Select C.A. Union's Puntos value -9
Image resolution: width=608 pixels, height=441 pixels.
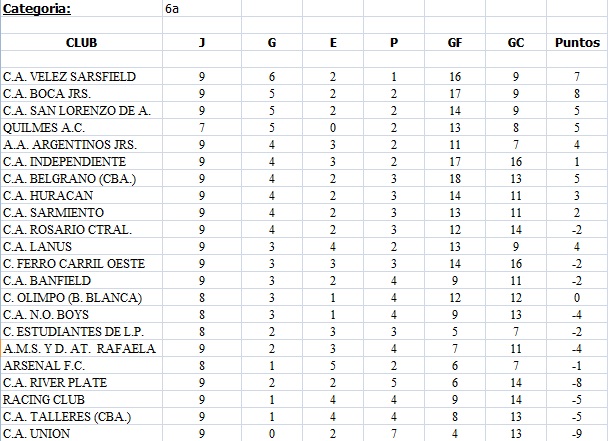coord(577,434)
